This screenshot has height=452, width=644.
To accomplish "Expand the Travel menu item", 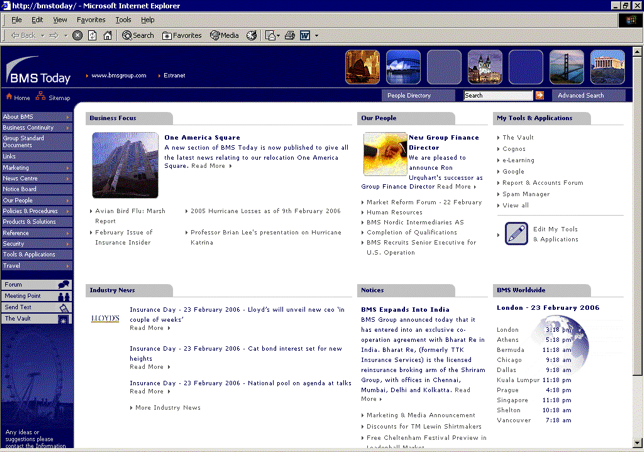I will (36, 266).
